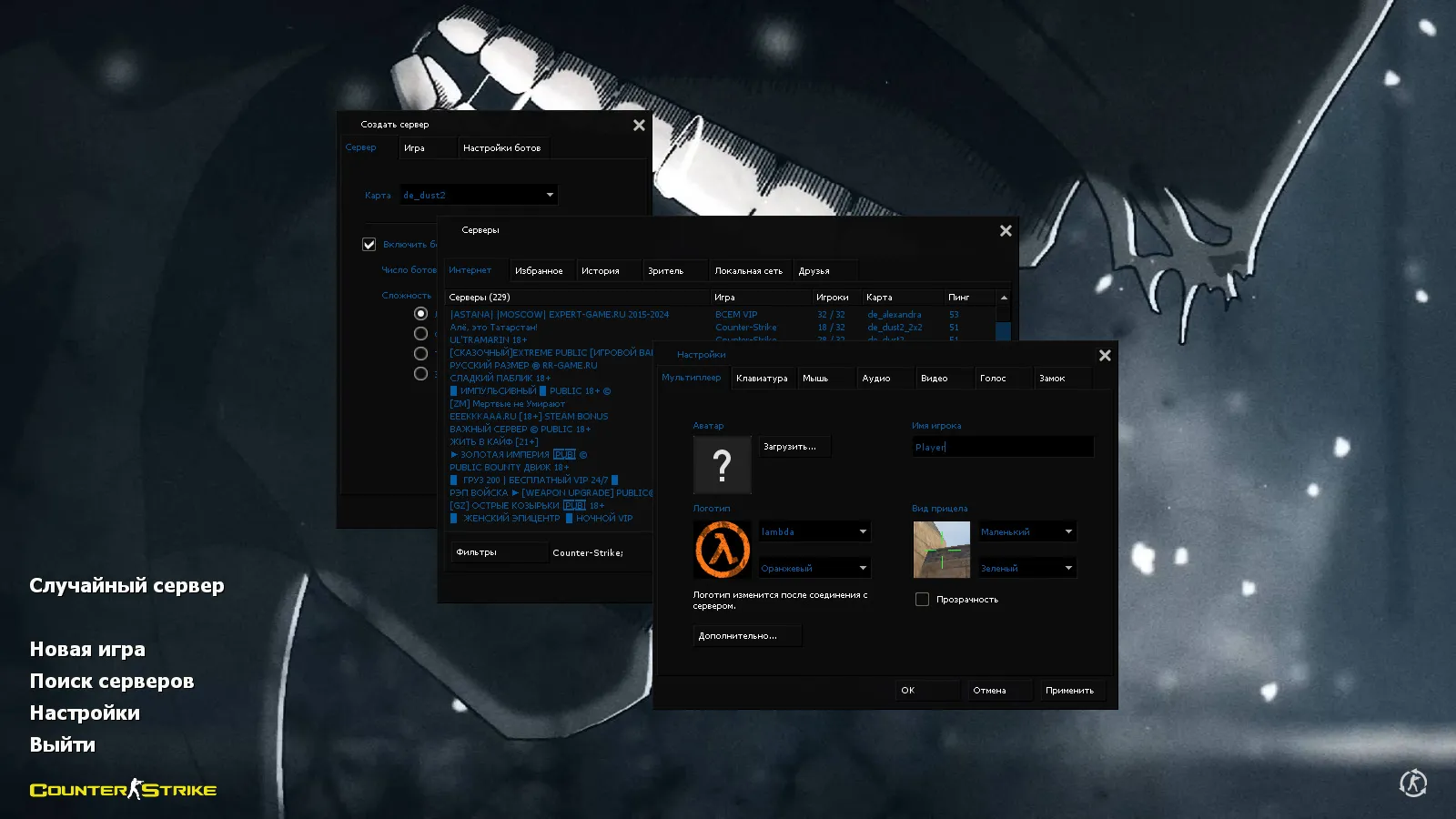Switch to the Клавиатура settings tab

pyautogui.click(x=763, y=378)
